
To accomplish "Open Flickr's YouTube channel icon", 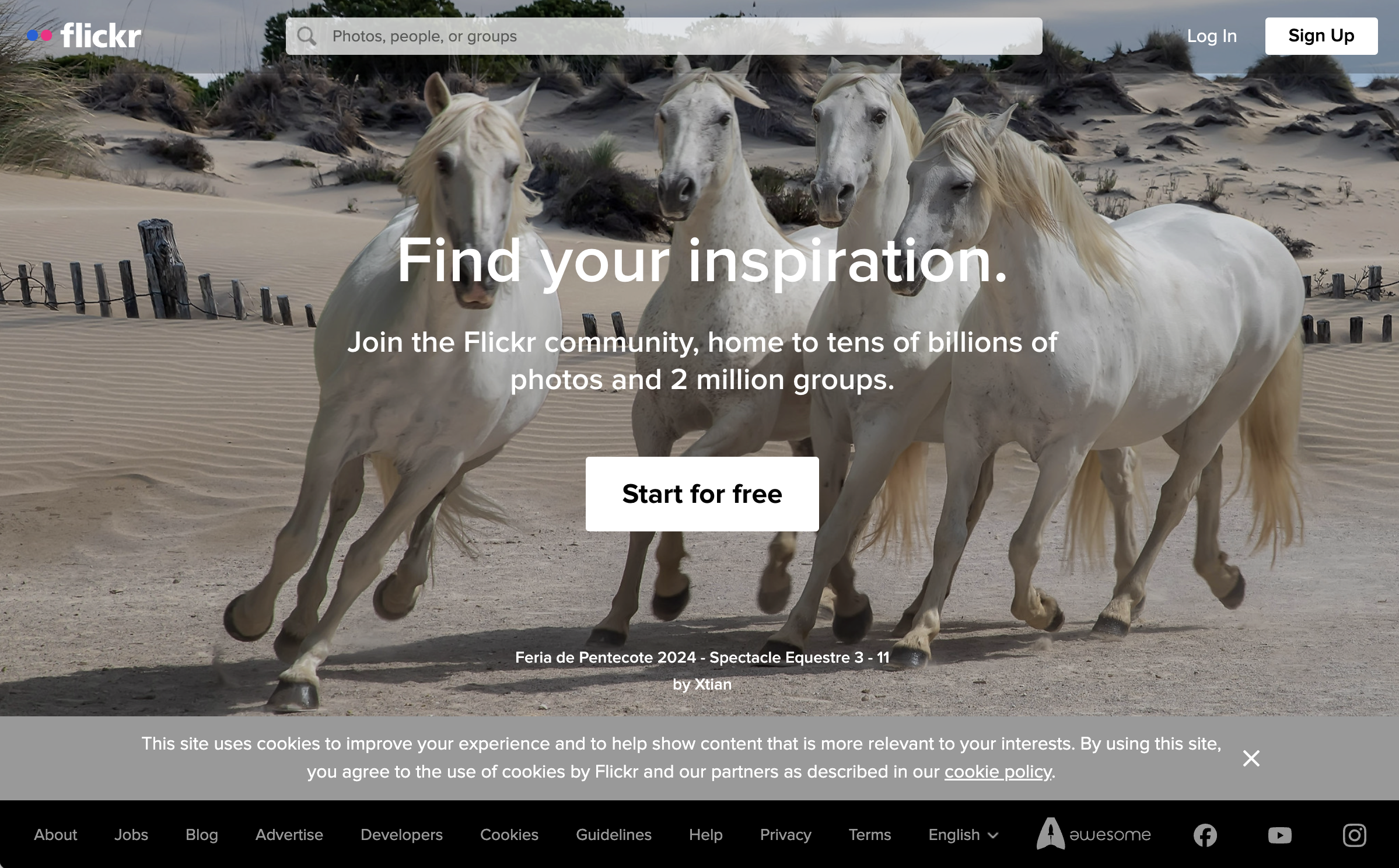I will [x=1280, y=835].
